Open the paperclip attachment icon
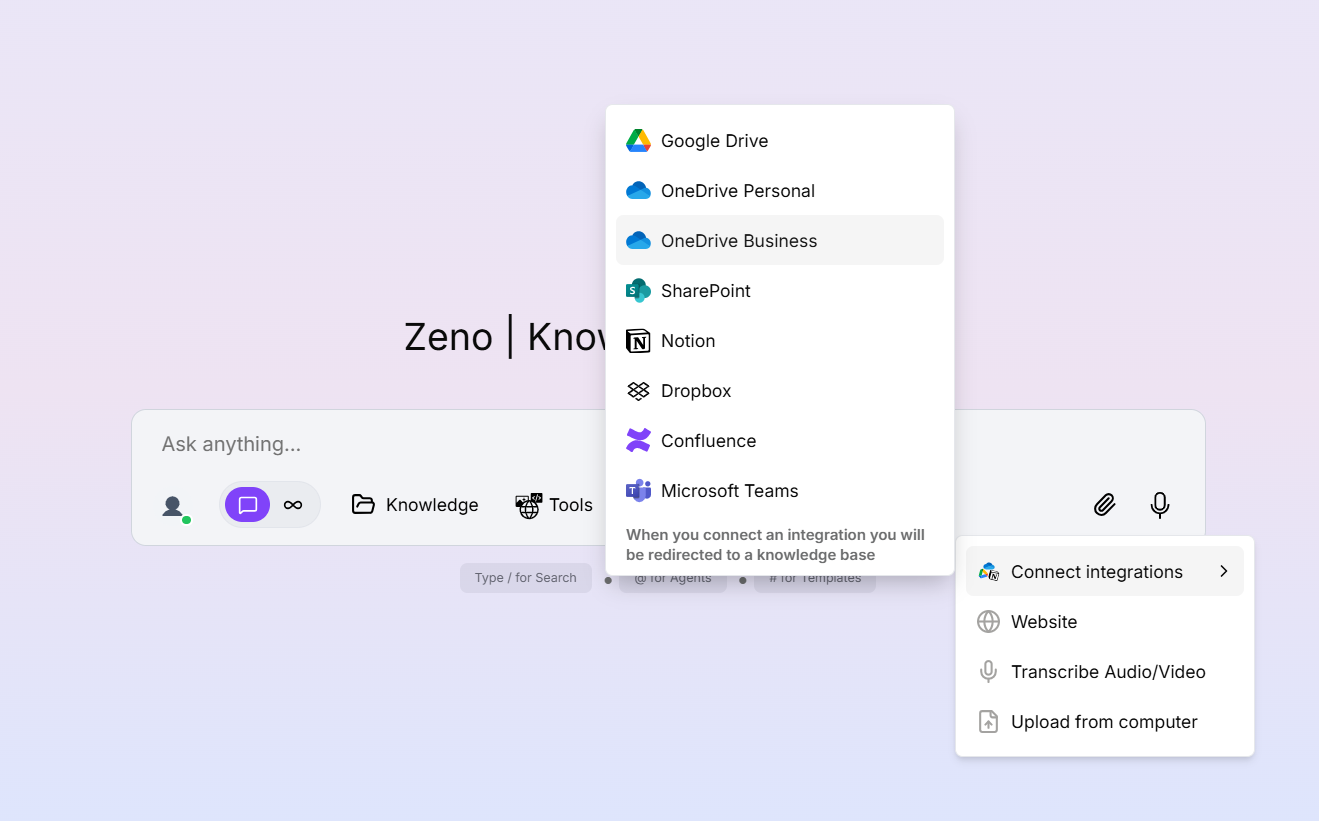 [1104, 504]
